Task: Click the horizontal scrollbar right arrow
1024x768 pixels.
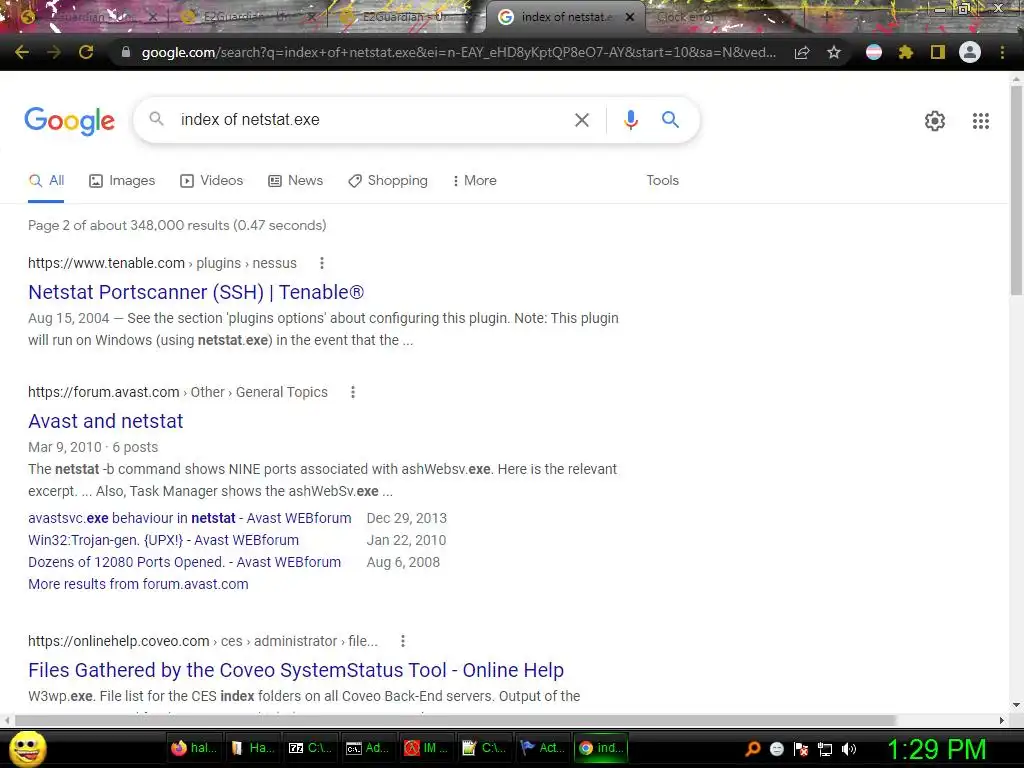Action: click(x=1002, y=720)
